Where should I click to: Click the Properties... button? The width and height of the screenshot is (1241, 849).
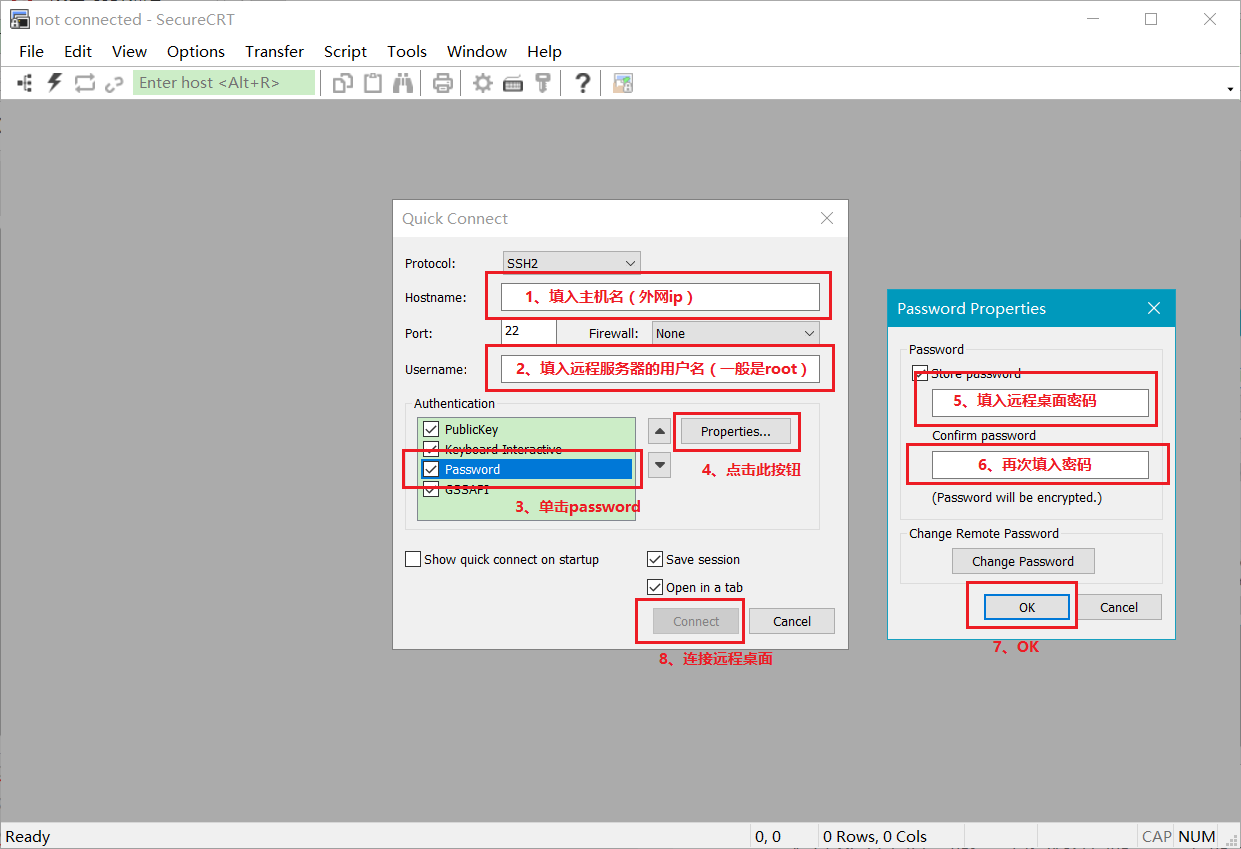pos(736,431)
